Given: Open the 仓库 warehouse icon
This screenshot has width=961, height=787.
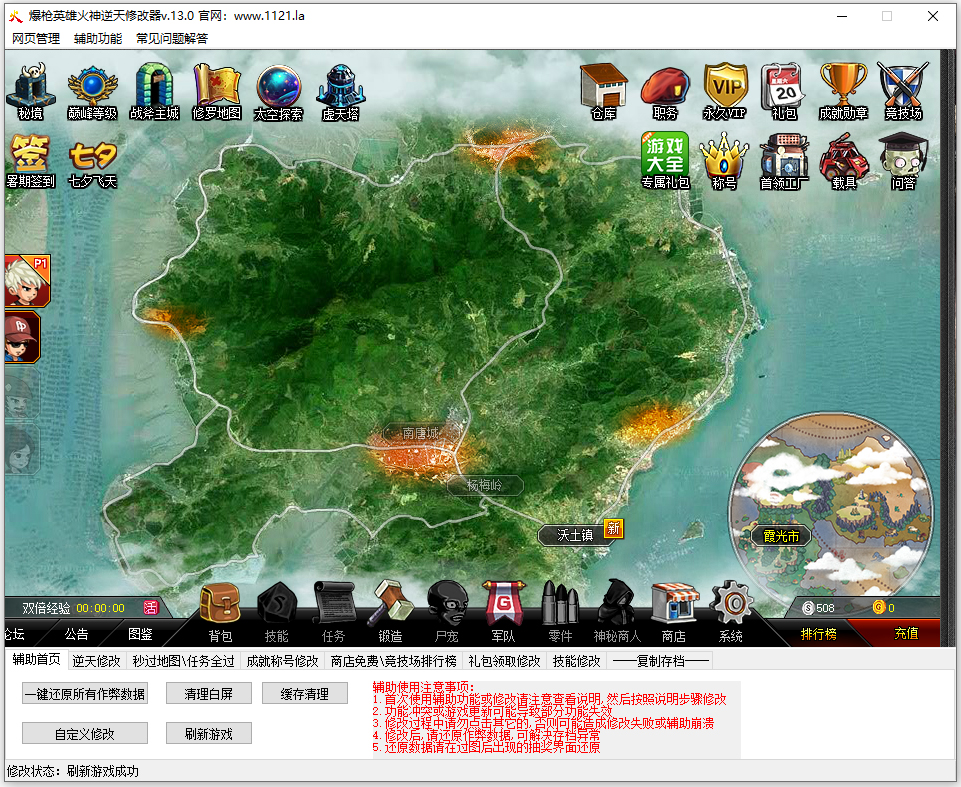Looking at the screenshot, I should (x=604, y=91).
